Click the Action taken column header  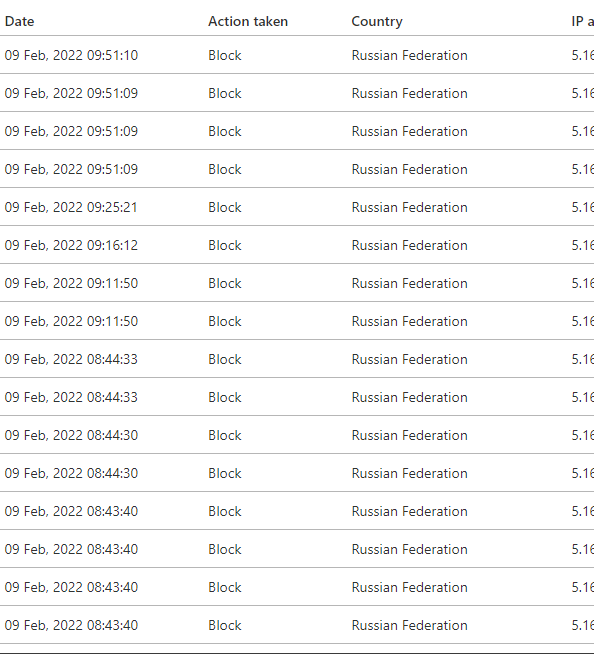pos(248,21)
